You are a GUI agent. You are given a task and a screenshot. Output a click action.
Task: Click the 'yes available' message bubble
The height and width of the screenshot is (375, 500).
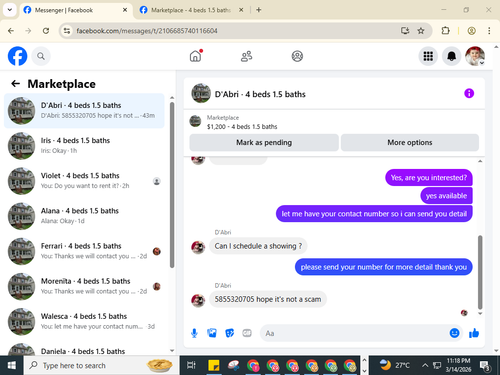(x=446, y=196)
